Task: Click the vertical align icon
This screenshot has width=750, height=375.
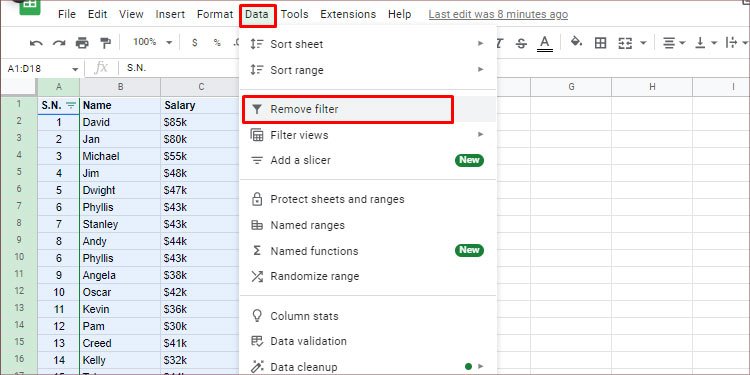Action: coord(700,43)
